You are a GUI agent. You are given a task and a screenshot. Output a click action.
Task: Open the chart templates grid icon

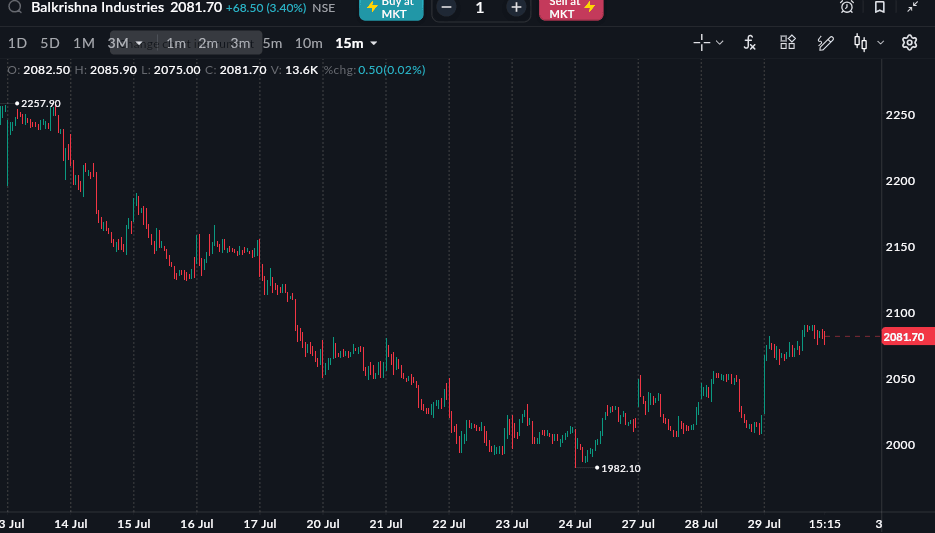(788, 42)
